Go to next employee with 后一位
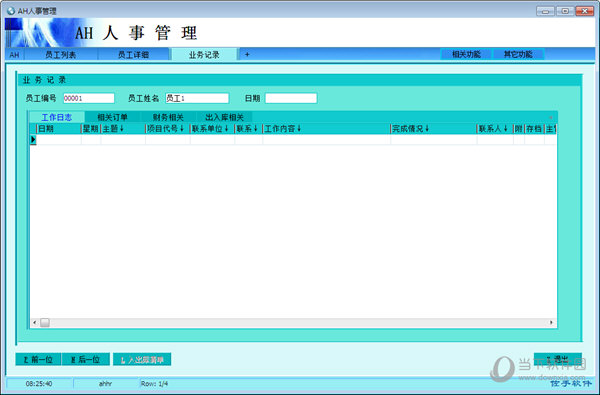600x395 pixels. click(x=86, y=359)
